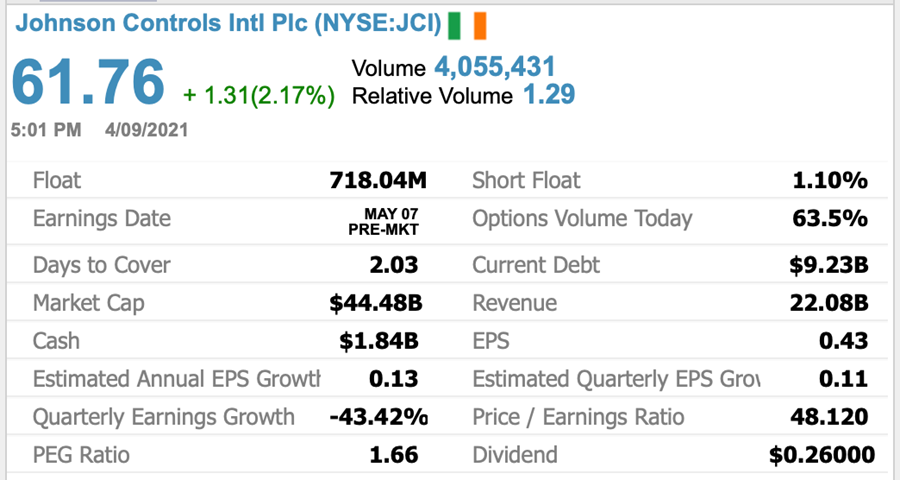Image resolution: width=900 pixels, height=480 pixels.
Task: Click the Cash label
Action: click(56, 341)
